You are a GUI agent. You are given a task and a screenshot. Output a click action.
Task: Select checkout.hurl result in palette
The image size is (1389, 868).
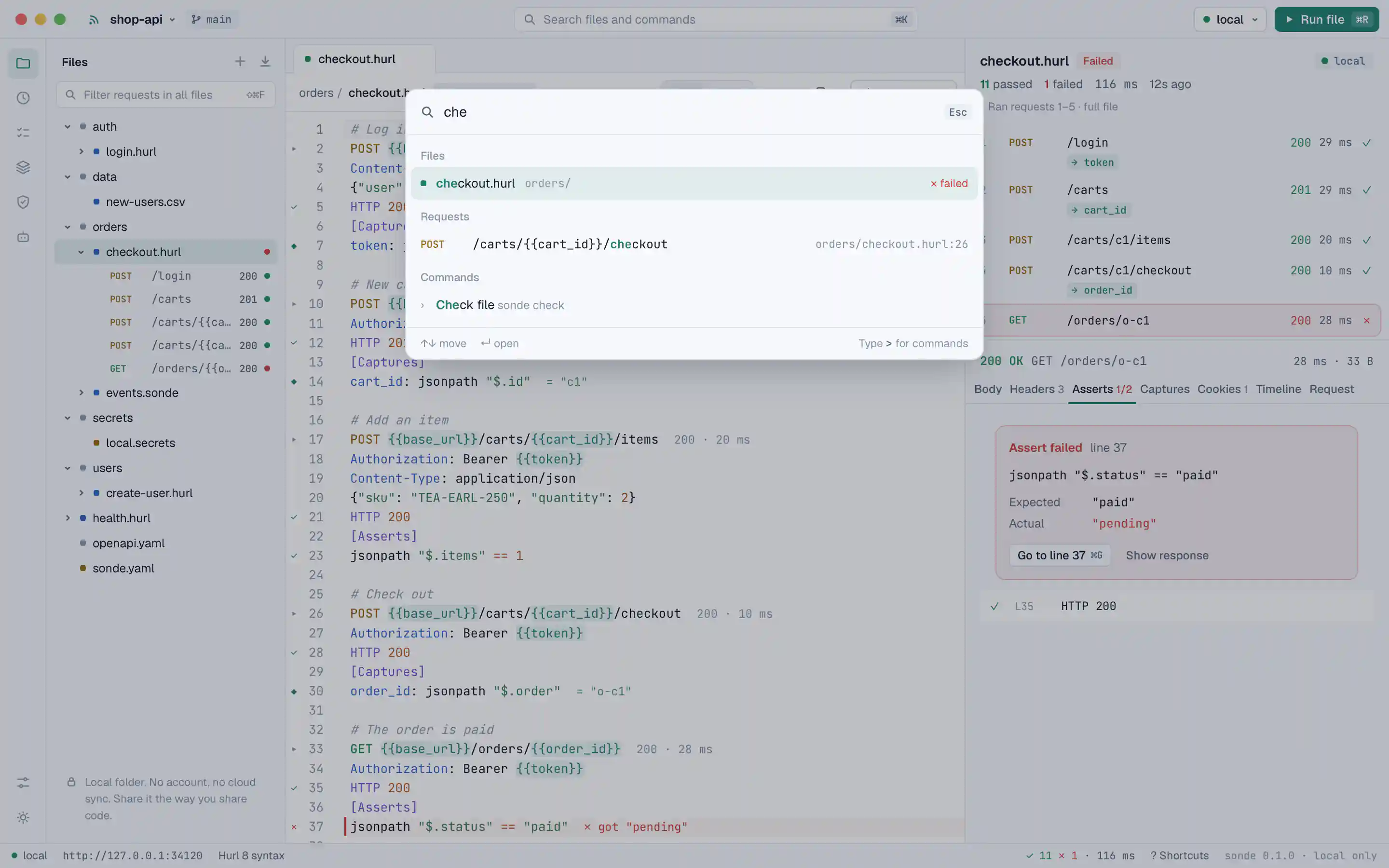[694, 183]
